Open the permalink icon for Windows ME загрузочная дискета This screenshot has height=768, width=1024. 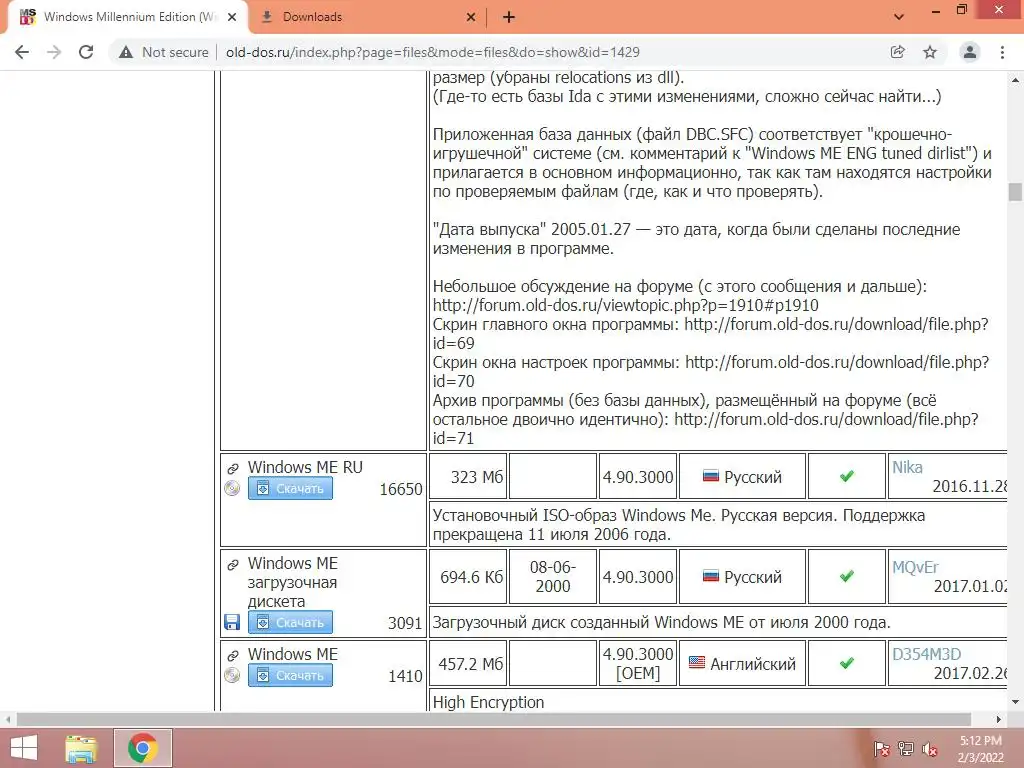[x=232, y=564]
